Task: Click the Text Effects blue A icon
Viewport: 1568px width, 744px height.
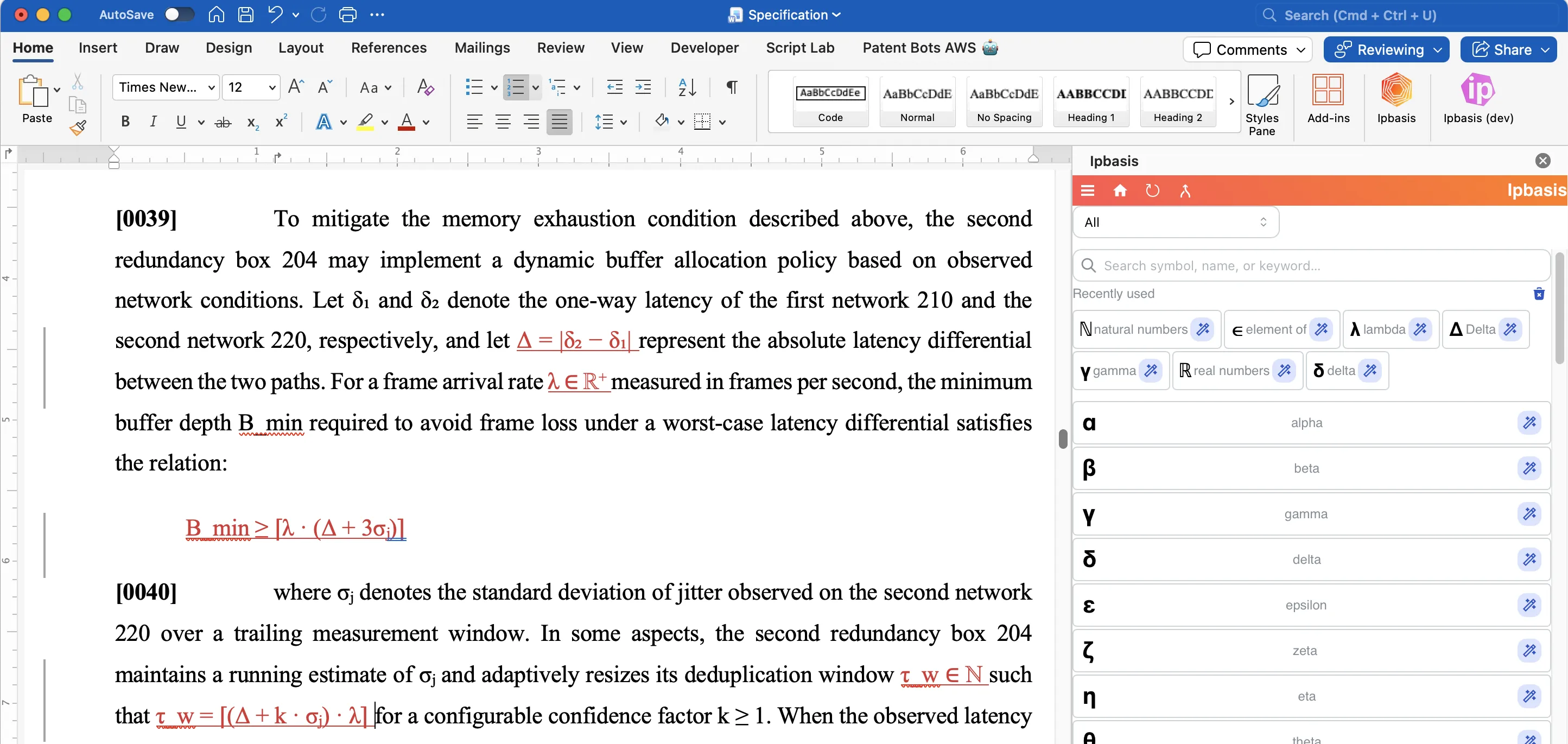Action: 324,122
